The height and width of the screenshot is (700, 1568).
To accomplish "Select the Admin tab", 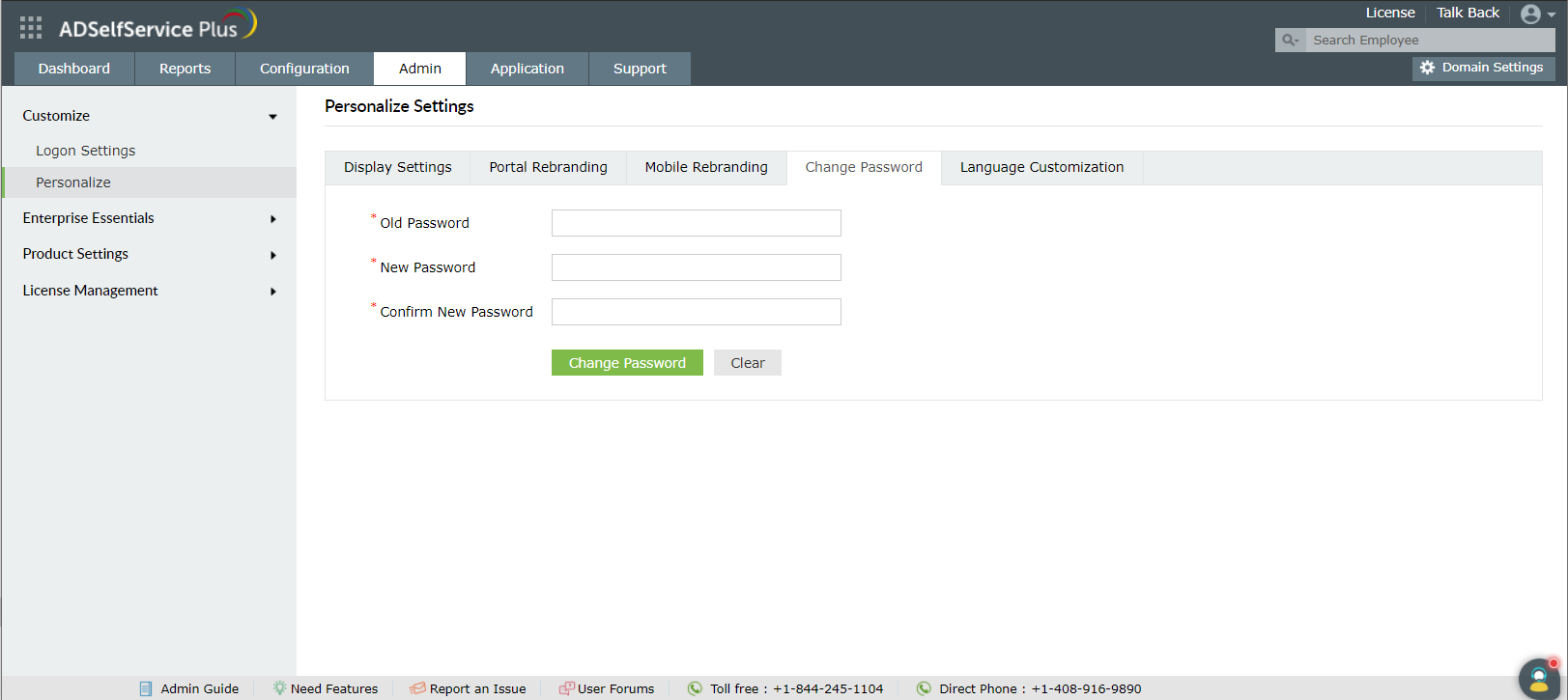I will pyautogui.click(x=420, y=69).
